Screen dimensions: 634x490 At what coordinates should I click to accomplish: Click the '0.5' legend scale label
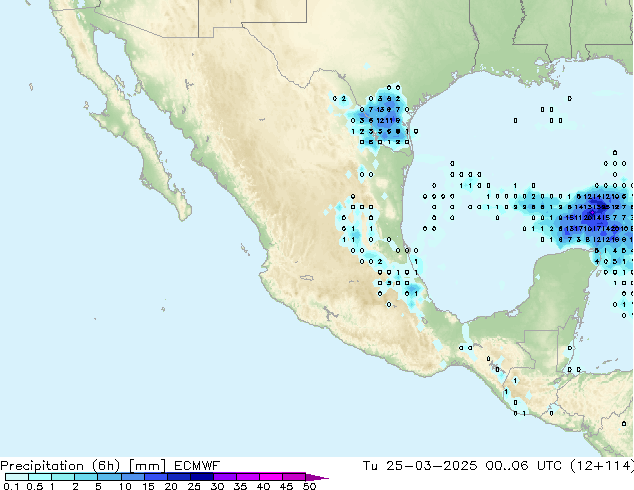point(34,486)
